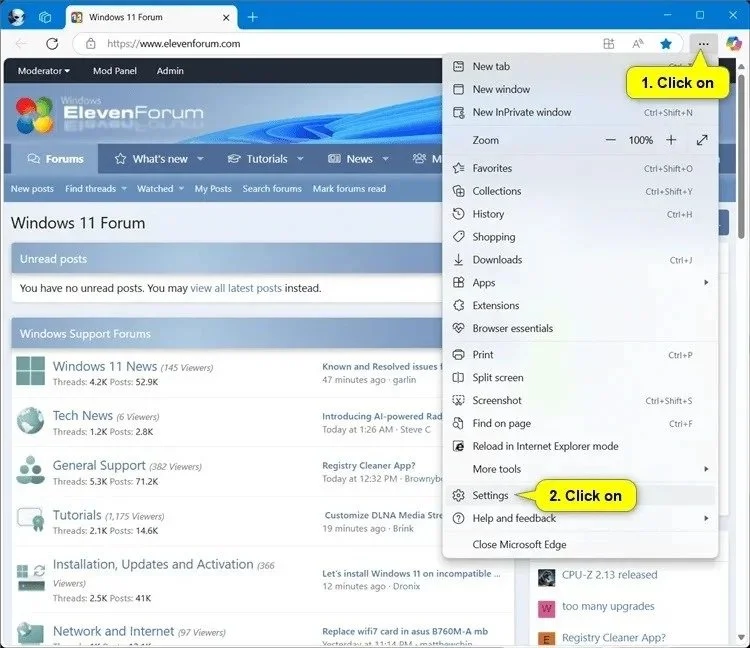Open Favorites from the Edge menu
This screenshot has width=750, height=648.
tap(580, 168)
